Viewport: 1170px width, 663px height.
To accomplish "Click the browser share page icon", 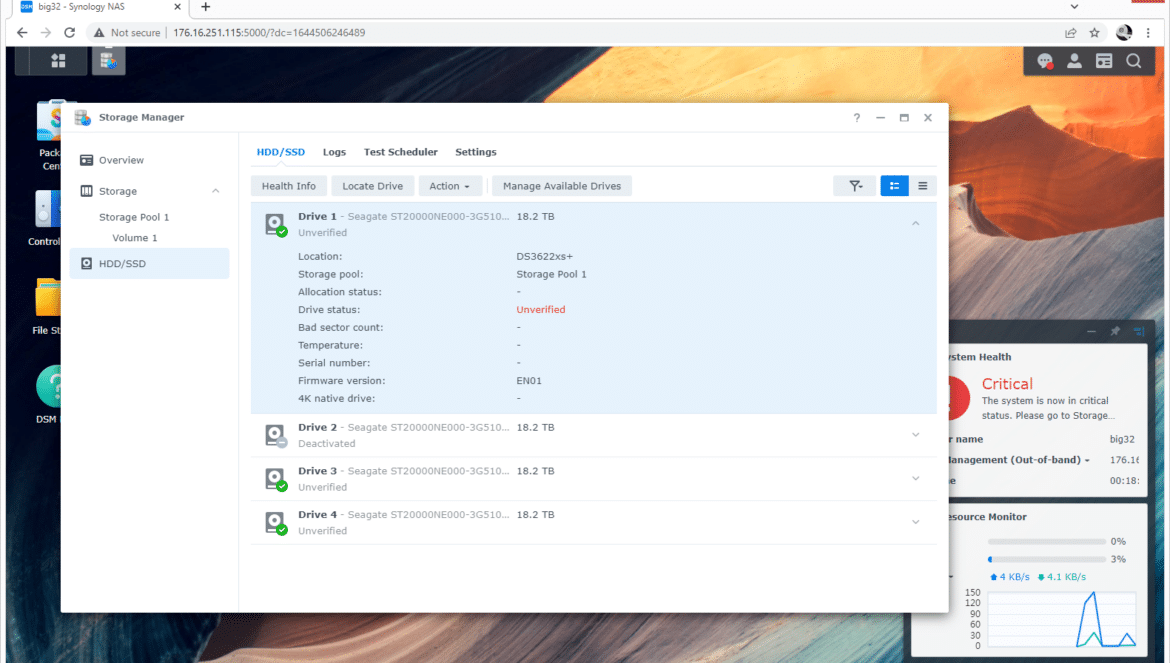I will point(1071,33).
